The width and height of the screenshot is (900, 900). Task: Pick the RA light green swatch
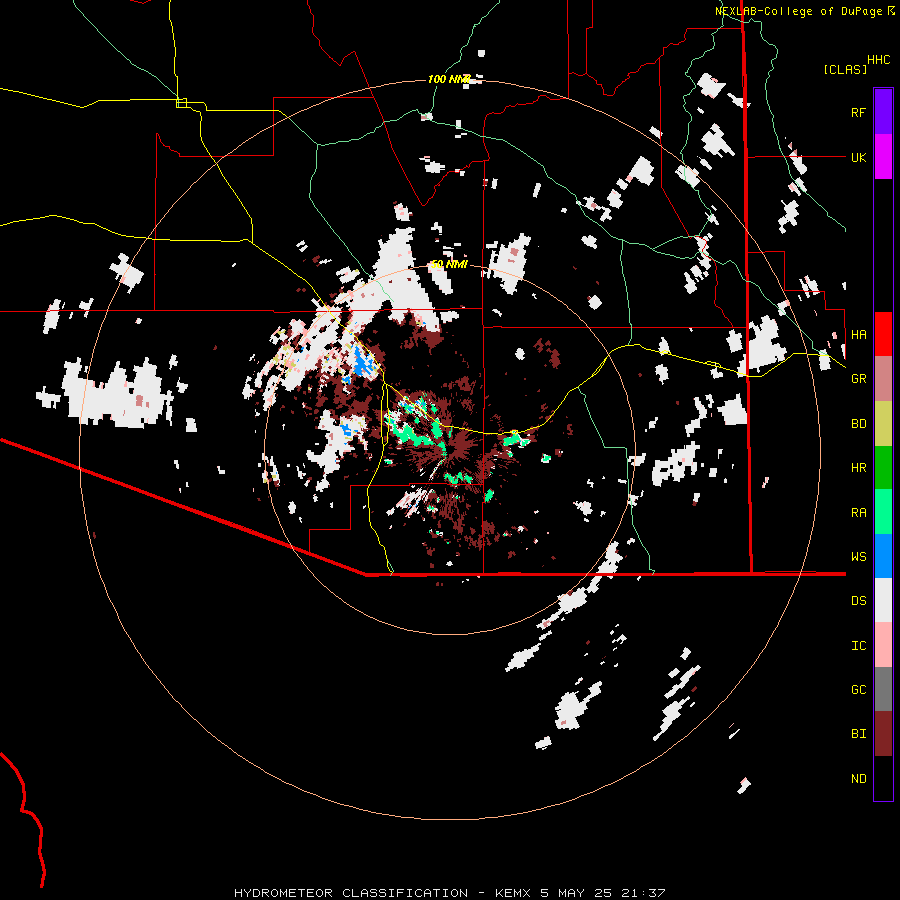pyautogui.click(x=883, y=512)
